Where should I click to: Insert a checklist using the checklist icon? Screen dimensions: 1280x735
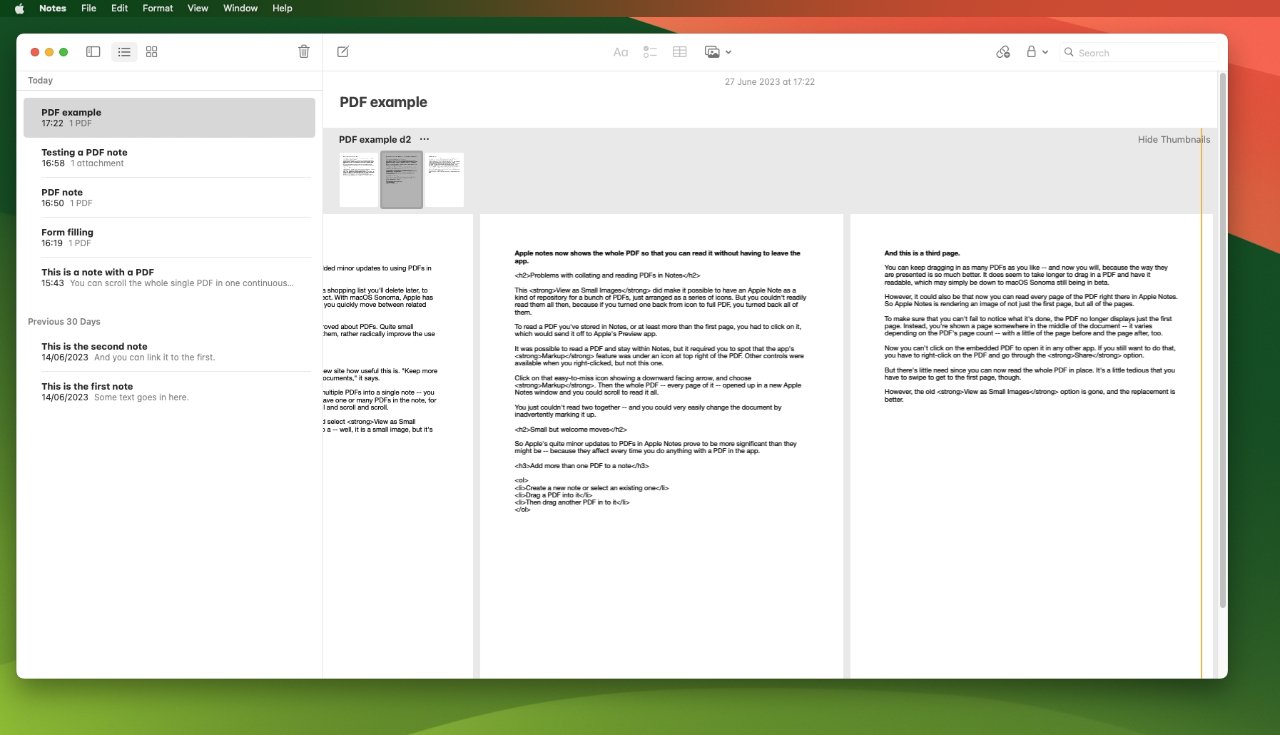(x=650, y=51)
